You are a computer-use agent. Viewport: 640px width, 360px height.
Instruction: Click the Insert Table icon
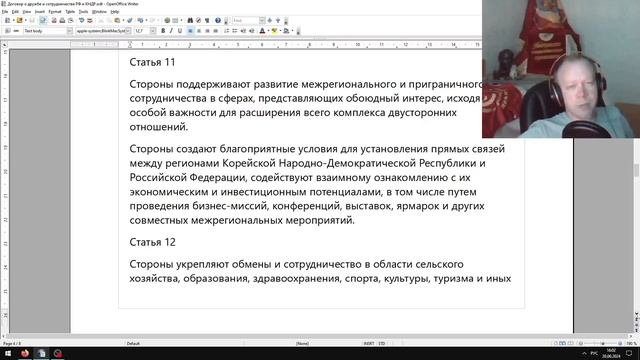[175, 20]
